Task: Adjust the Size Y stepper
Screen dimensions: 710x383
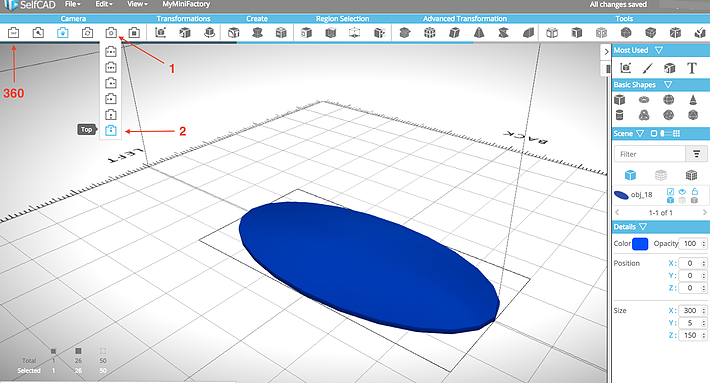Action: coord(704,323)
